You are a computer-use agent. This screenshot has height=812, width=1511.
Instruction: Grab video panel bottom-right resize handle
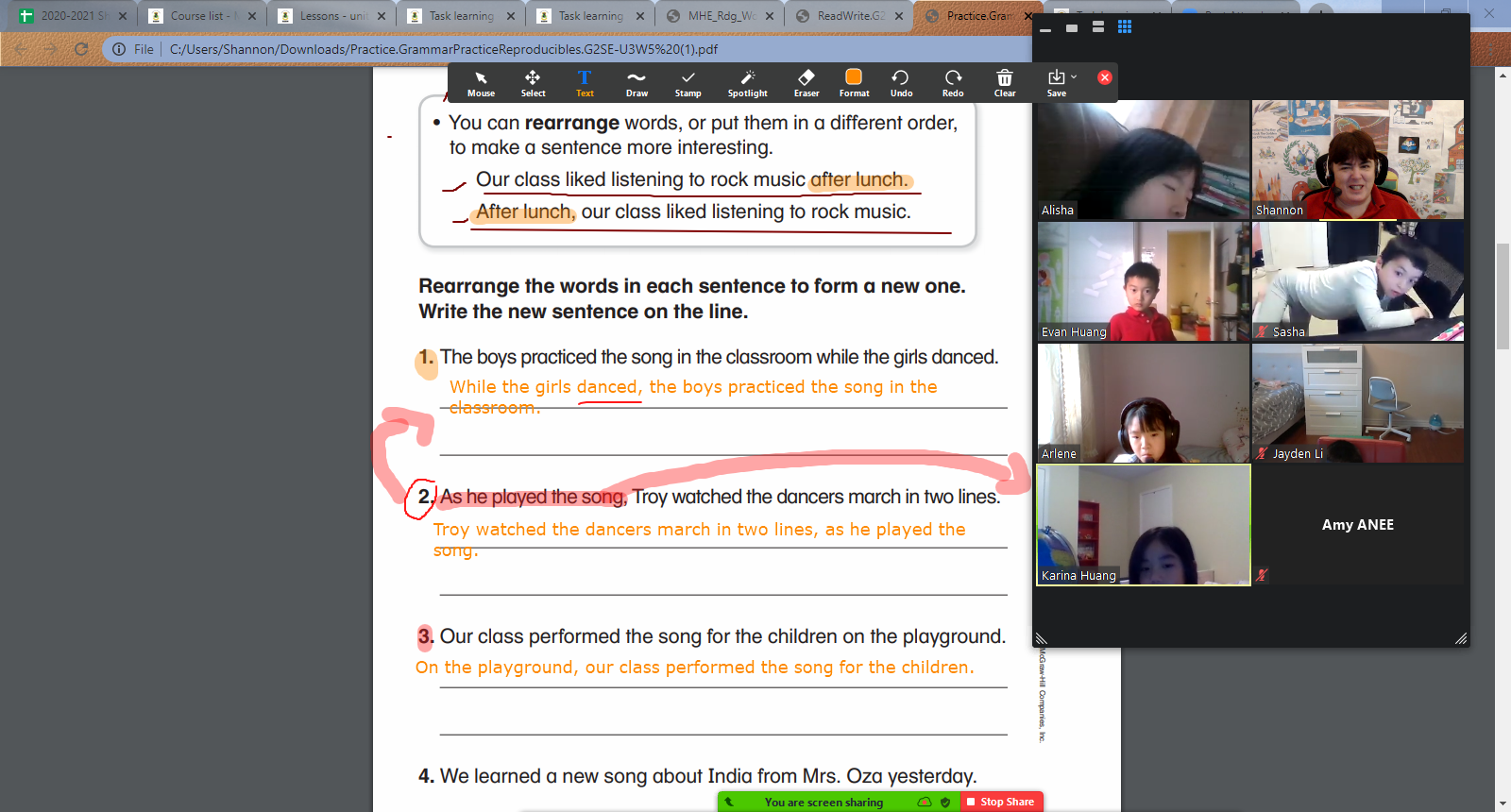tap(1461, 639)
